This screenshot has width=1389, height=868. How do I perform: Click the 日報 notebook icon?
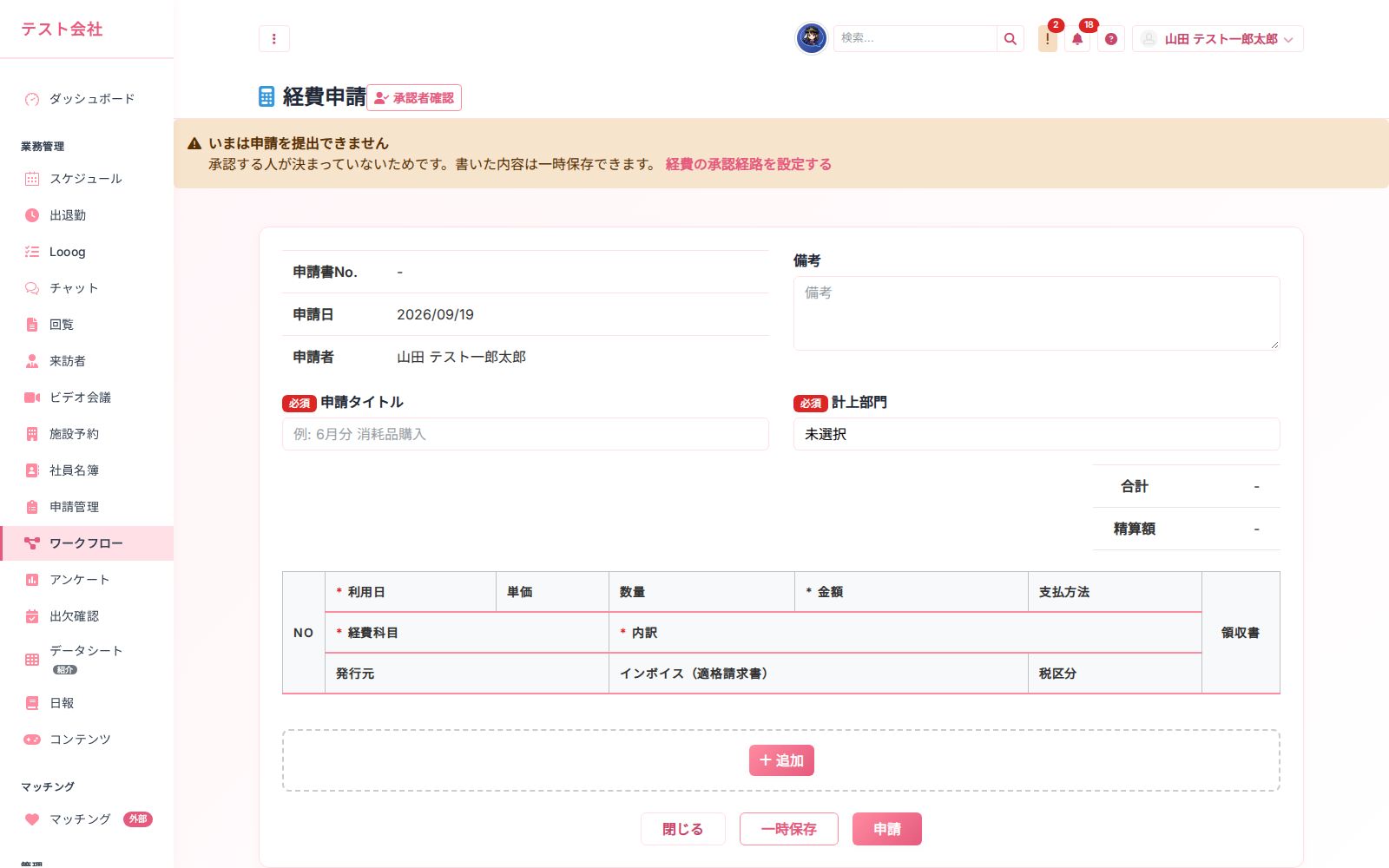pyautogui.click(x=32, y=703)
